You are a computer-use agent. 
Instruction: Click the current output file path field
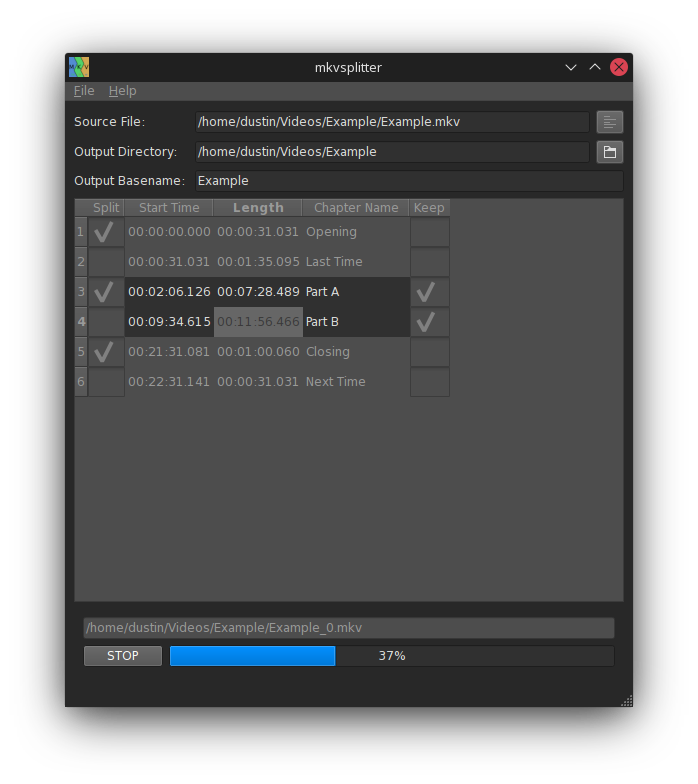click(348, 628)
